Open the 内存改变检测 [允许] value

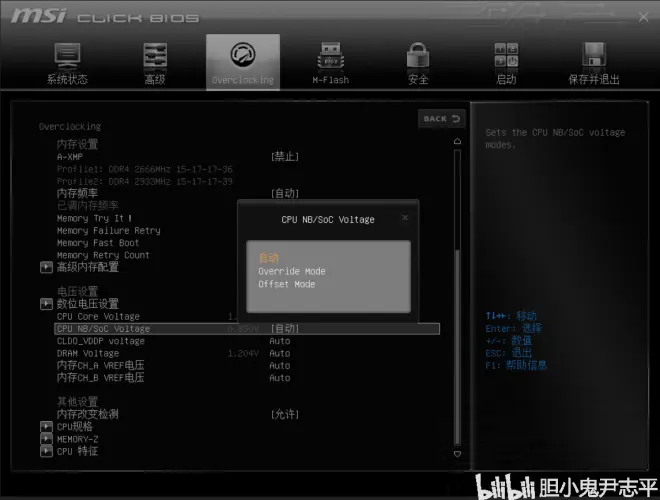(x=285, y=414)
